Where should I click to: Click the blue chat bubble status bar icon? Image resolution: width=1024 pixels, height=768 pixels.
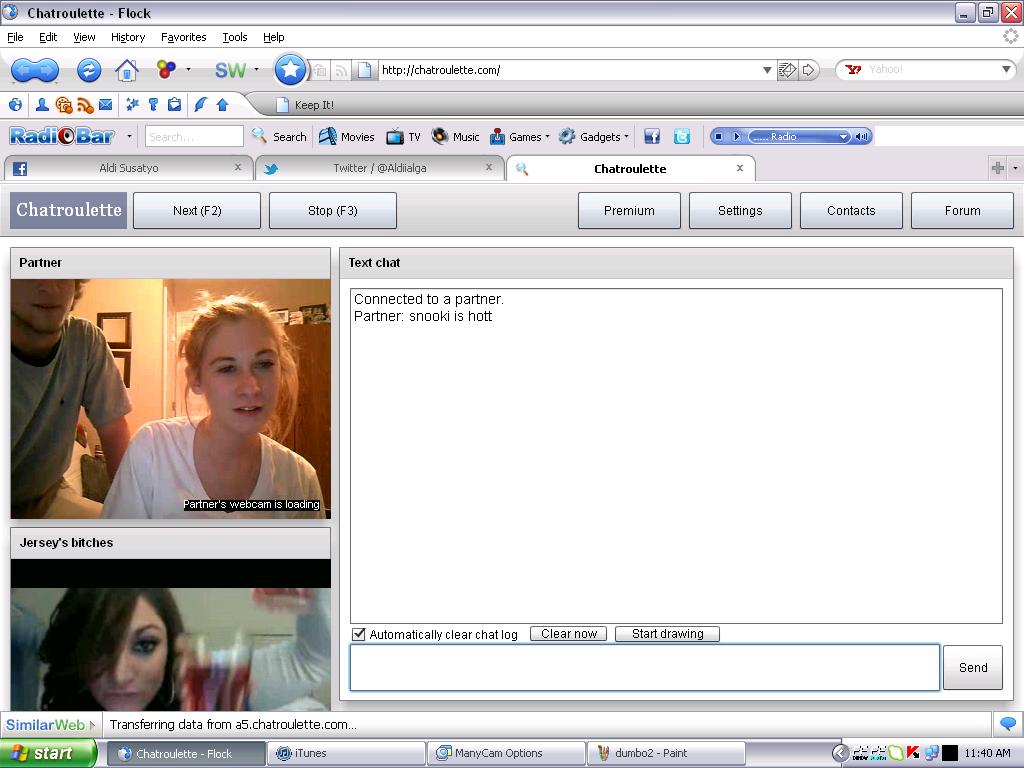pyautogui.click(x=1008, y=724)
